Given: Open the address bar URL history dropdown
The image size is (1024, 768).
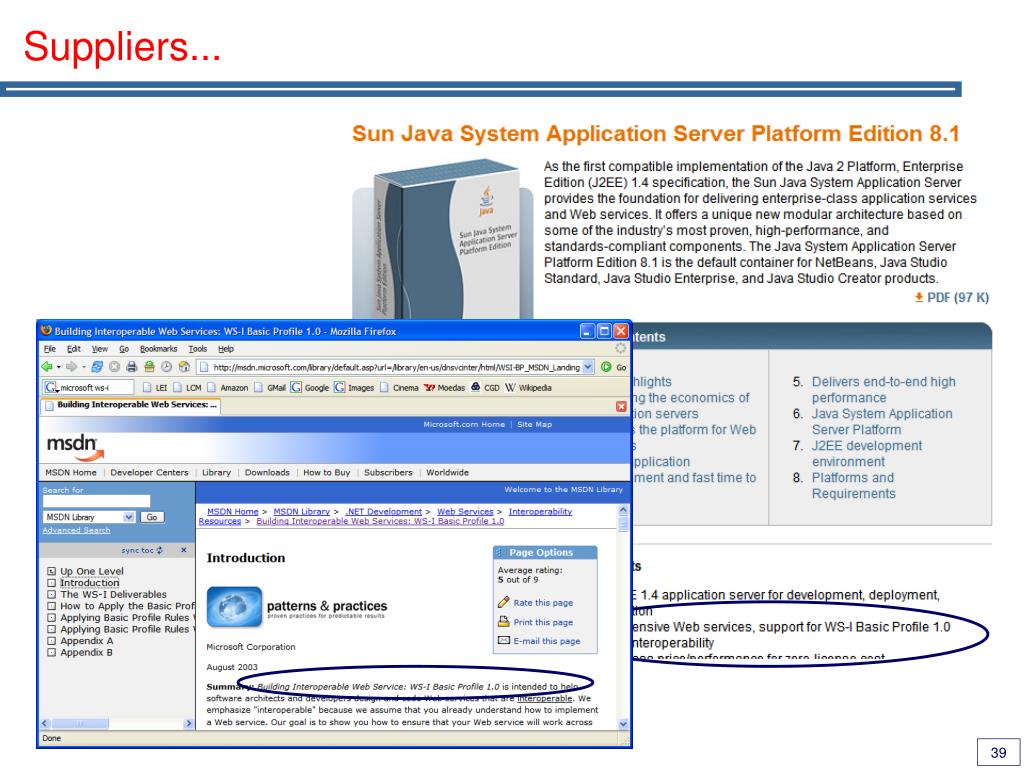Looking at the screenshot, I should point(588,367).
